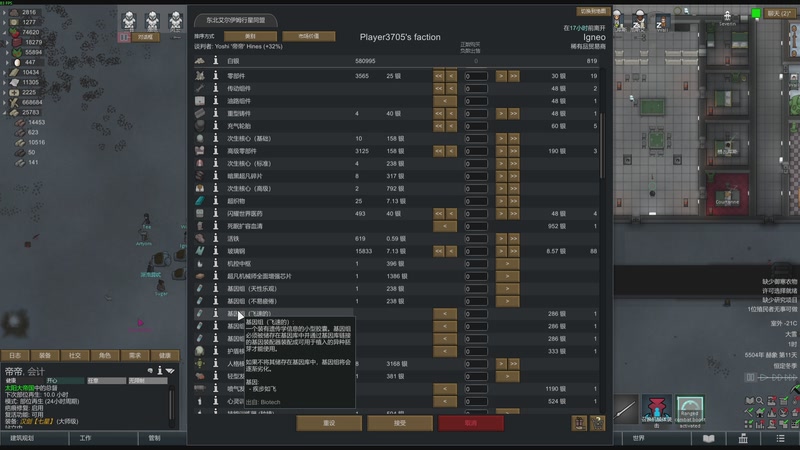This screenshot has height=450, width=800.
Task: Expand the 2225 resource category arrow
Action: (4, 92)
